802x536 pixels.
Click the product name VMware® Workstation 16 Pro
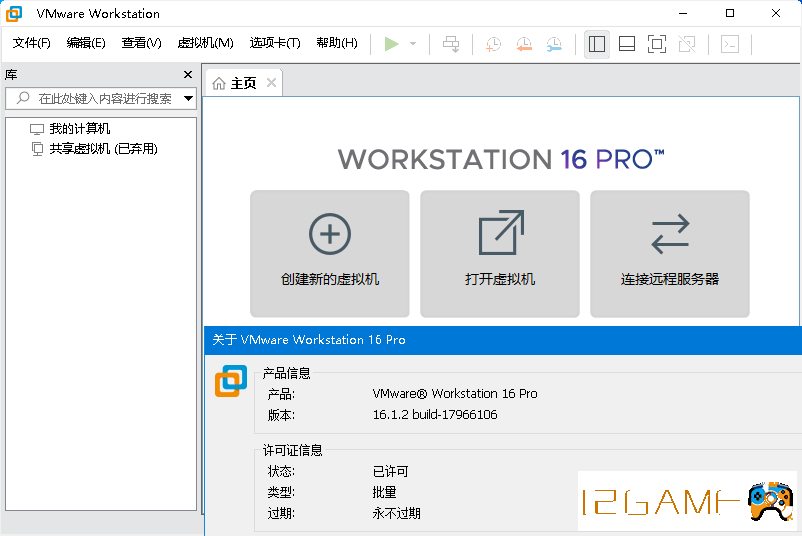pos(455,393)
